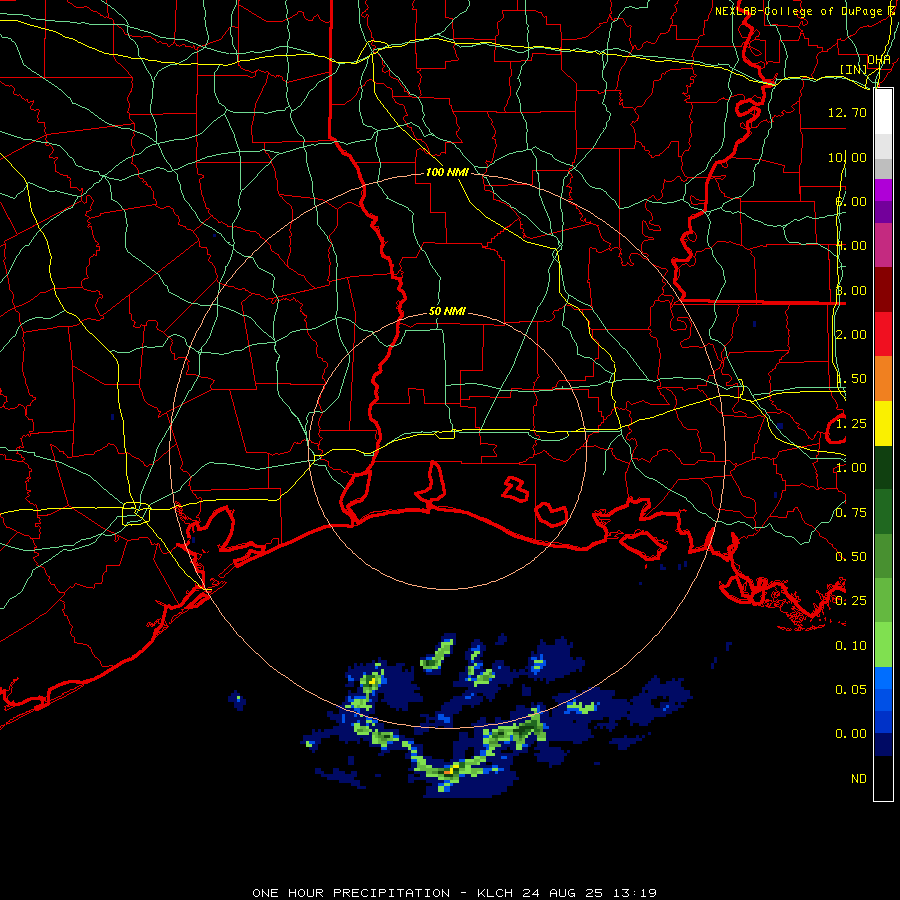Click the '[IN]' units label
The height and width of the screenshot is (900, 900).
[x=853, y=69]
